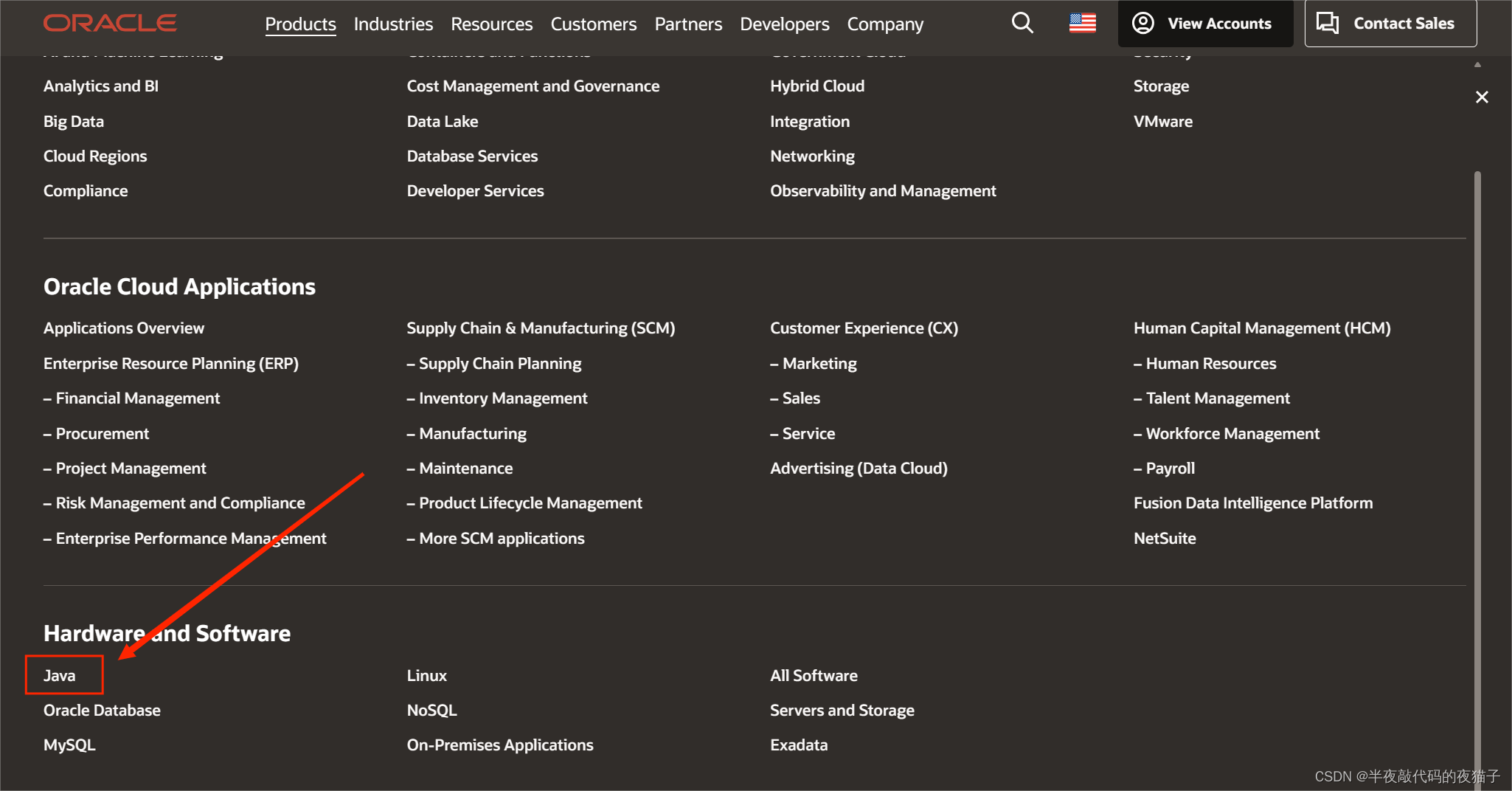The width and height of the screenshot is (1512, 791).
Task: Click the Oracle logo
Action: pos(110,24)
